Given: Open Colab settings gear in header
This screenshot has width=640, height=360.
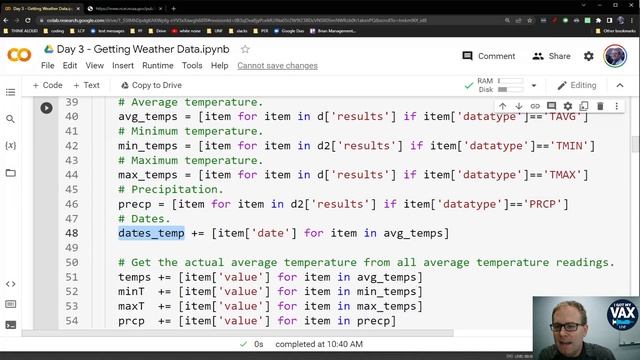Looking at the screenshot, I should point(589,56).
